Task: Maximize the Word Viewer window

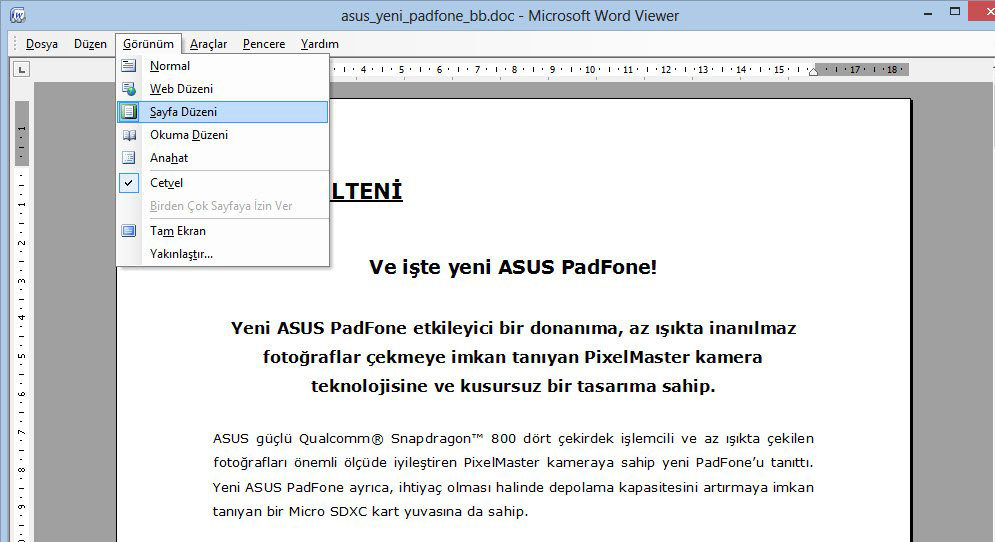Action: tap(954, 11)
